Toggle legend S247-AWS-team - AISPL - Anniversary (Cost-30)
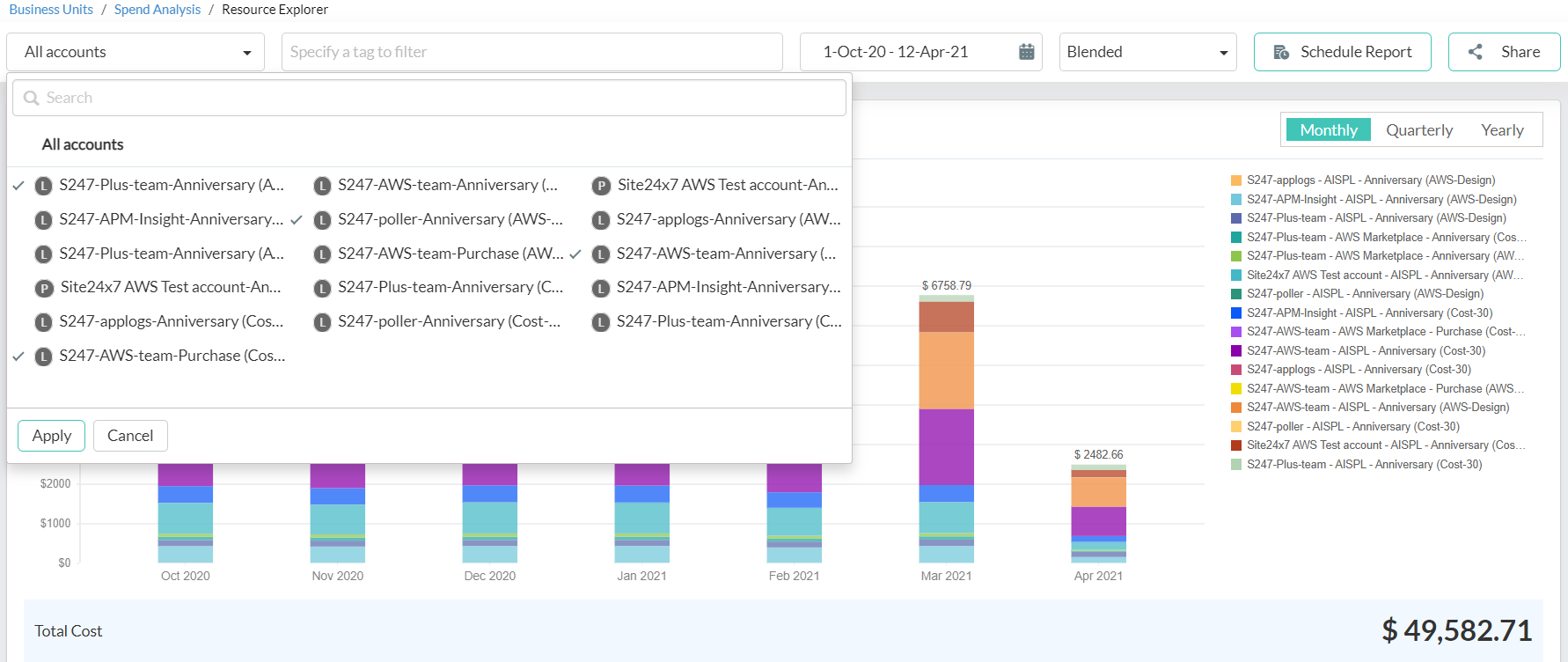 [1366, 351]
